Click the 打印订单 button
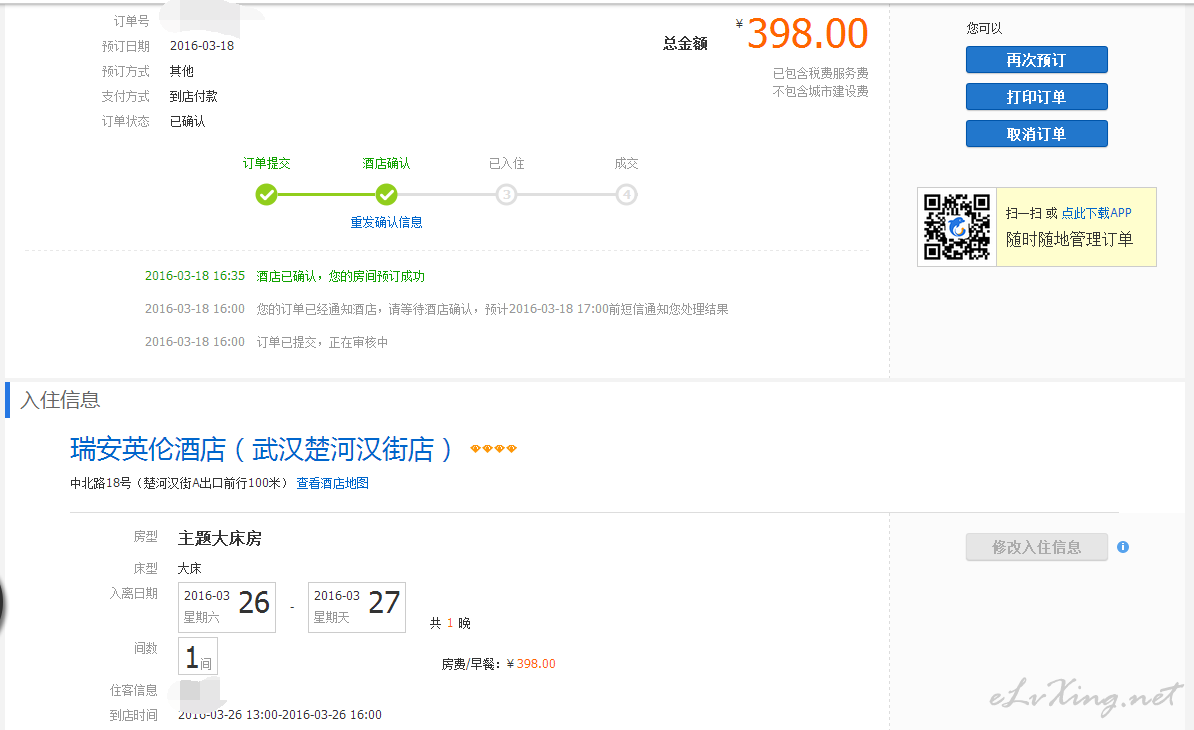Screen dimensions: 1194x730 point(1036,97)
